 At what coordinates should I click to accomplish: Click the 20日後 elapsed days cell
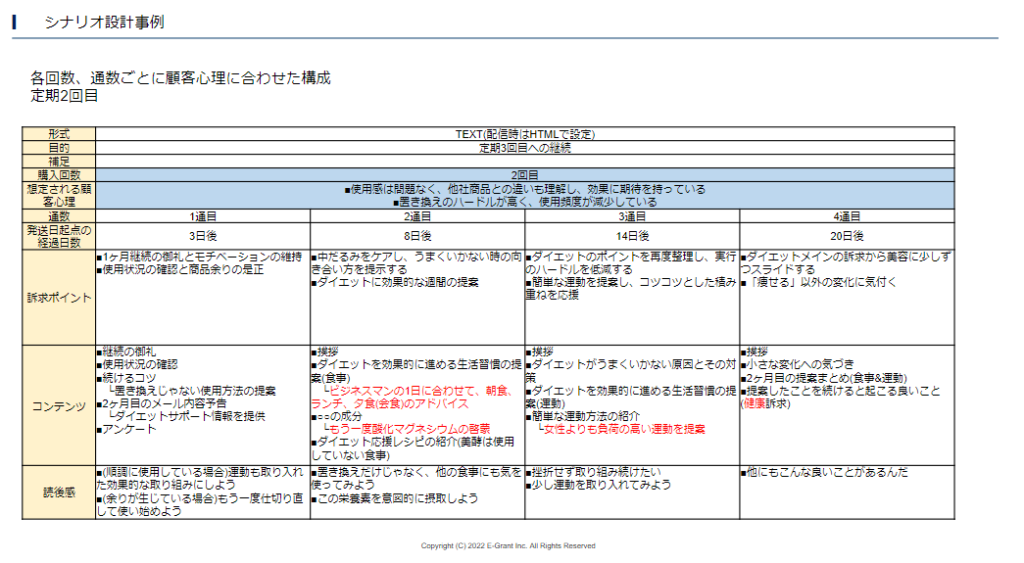(x=847, y=236)
